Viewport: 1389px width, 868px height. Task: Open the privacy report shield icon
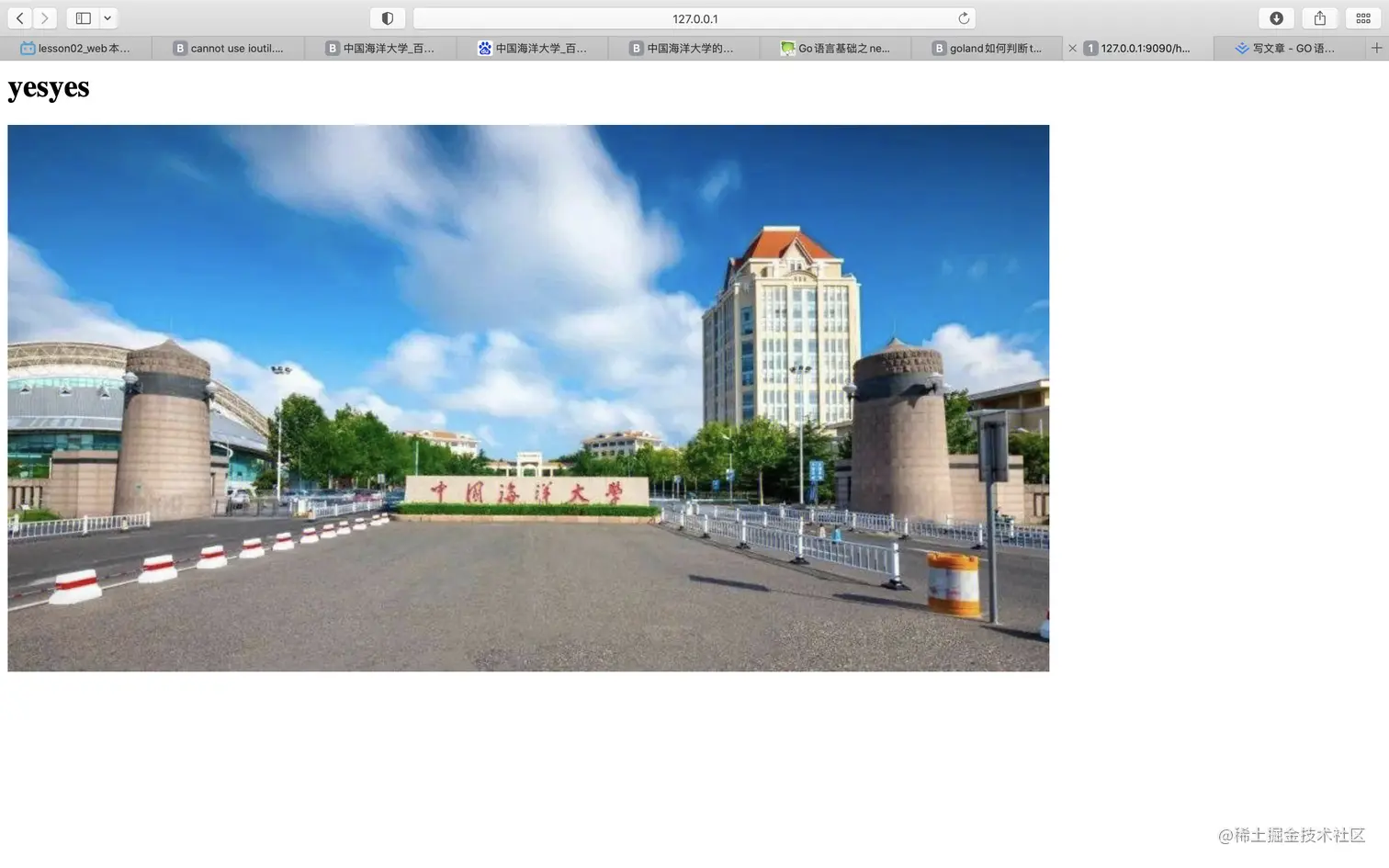point(388,18)
